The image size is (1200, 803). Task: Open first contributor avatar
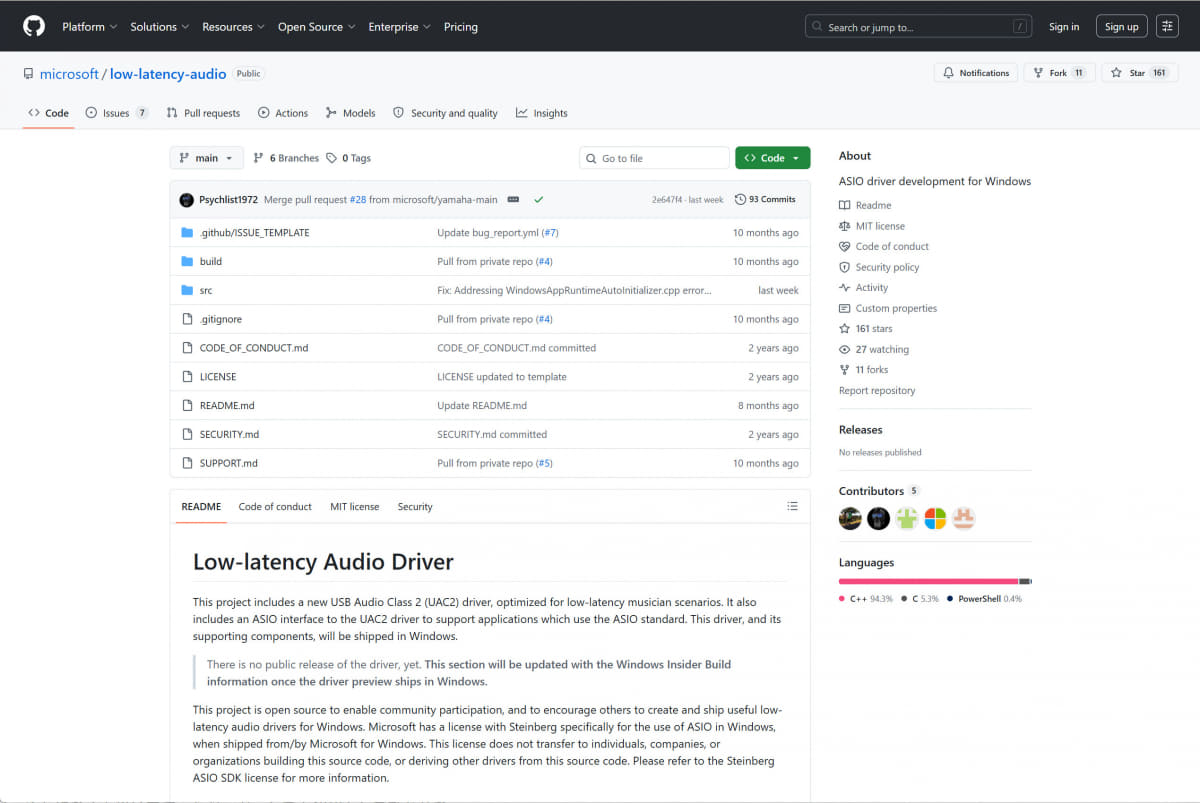tap(850, 518)
